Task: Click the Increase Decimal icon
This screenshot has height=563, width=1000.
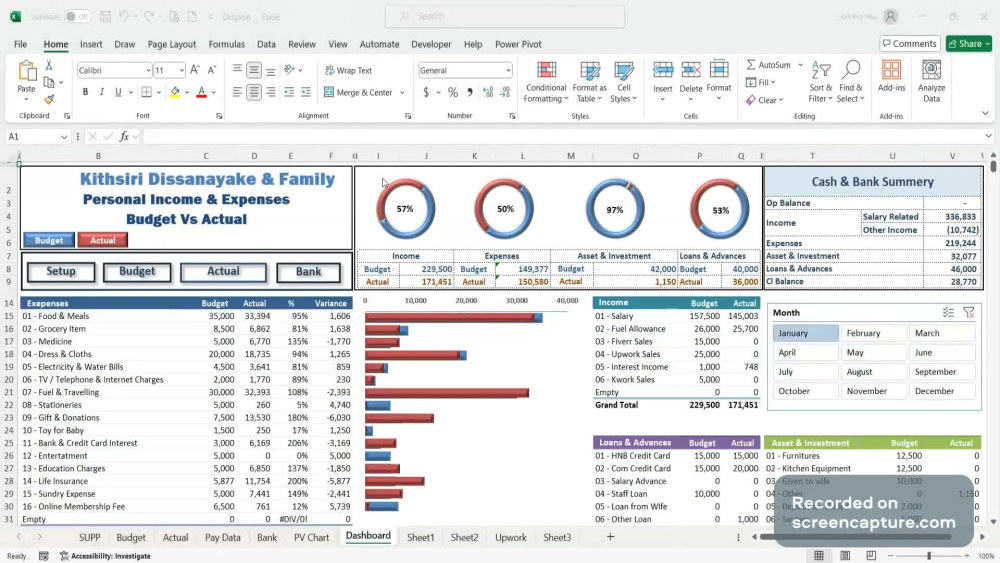Action: click(488, 92)
